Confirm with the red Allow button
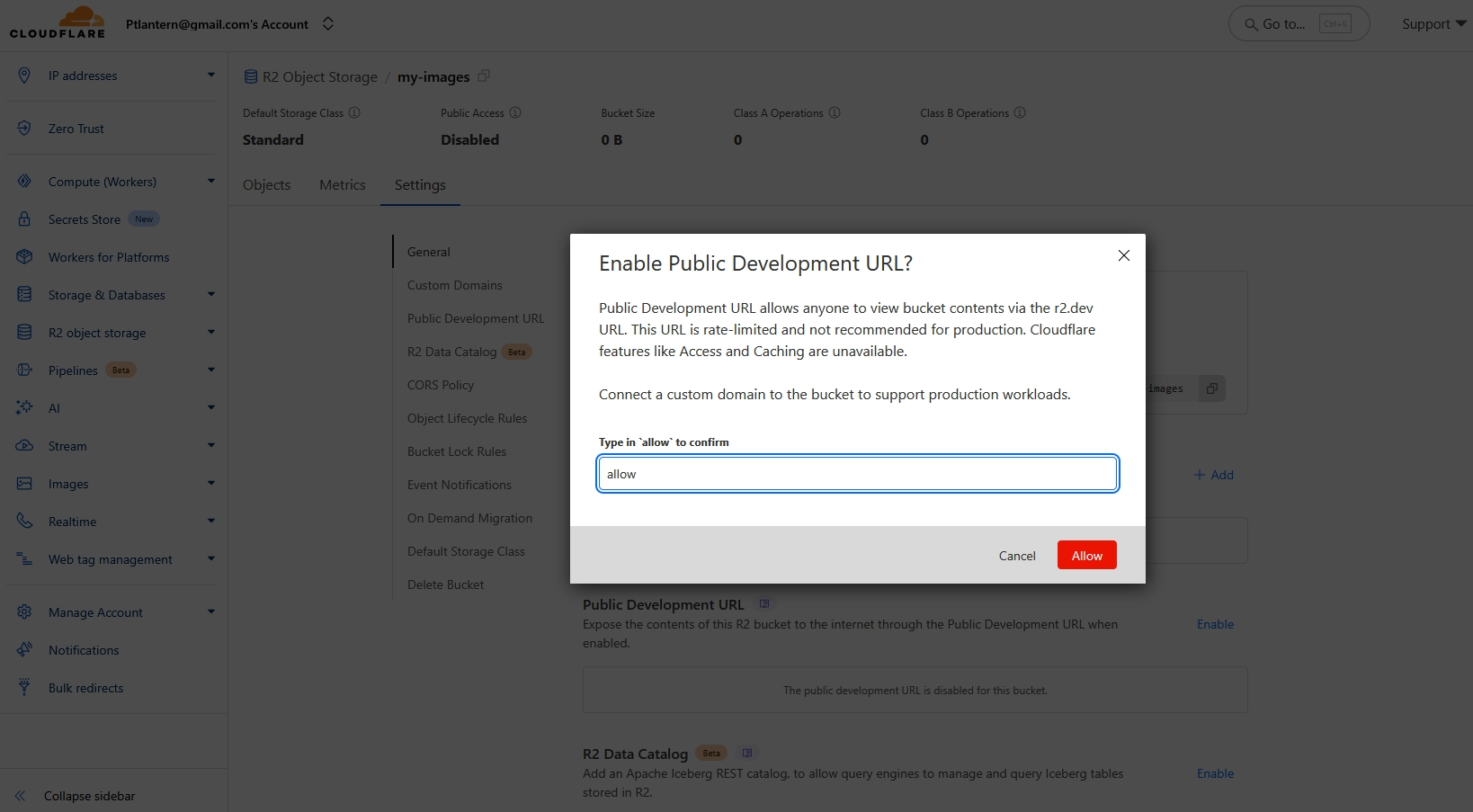 tap(1086, 556)
